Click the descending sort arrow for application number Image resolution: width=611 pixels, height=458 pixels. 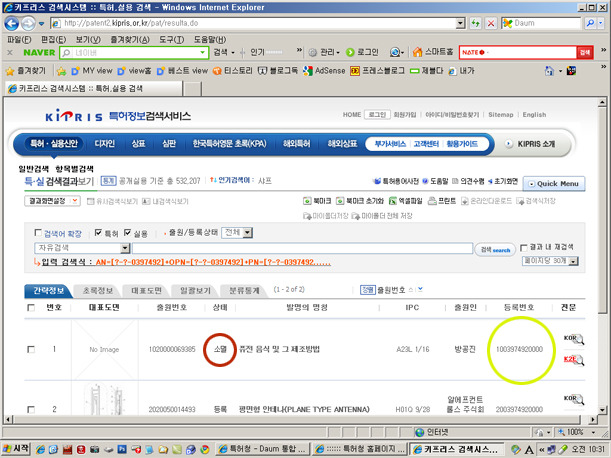click(x=420, y=290)
